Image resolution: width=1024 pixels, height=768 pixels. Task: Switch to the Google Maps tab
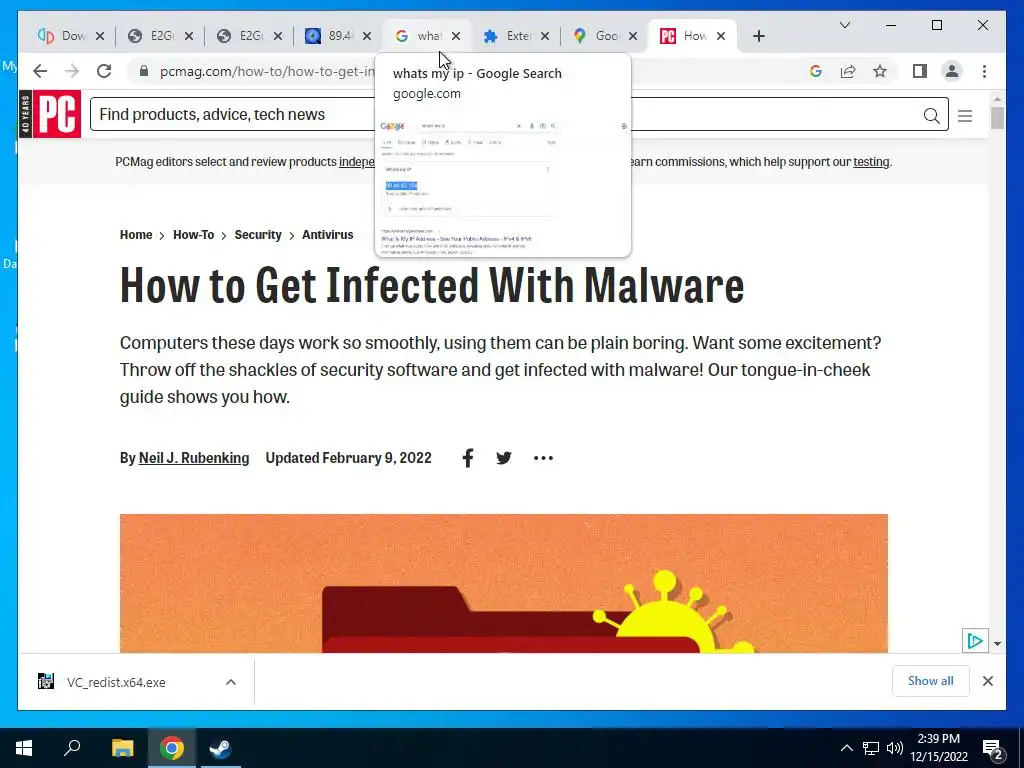tap(597, 36)
